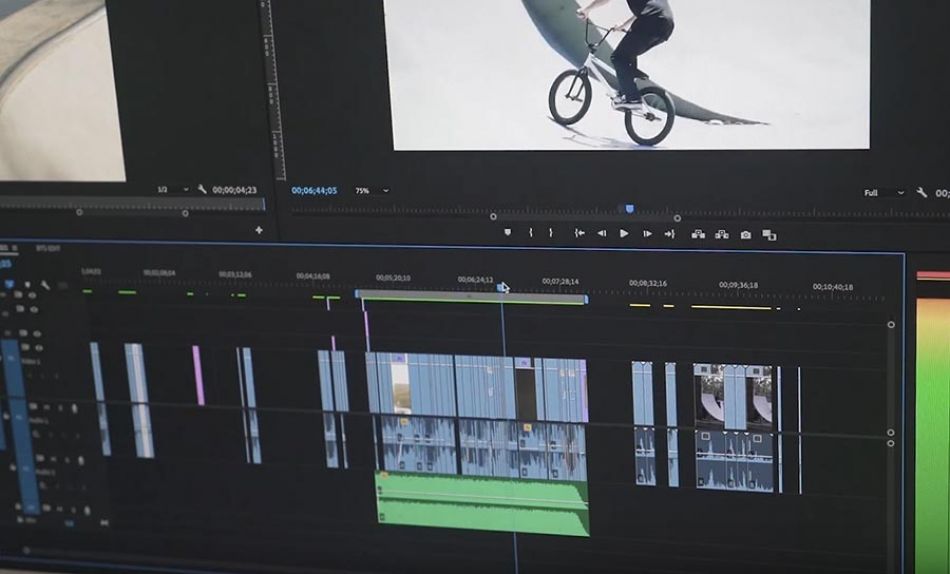
Task: Click the Extract button
Action: 722,234
